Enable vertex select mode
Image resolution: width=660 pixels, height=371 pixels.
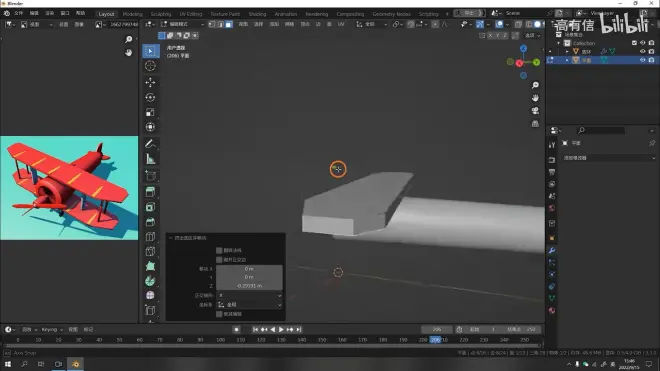(x=212, y=25)
